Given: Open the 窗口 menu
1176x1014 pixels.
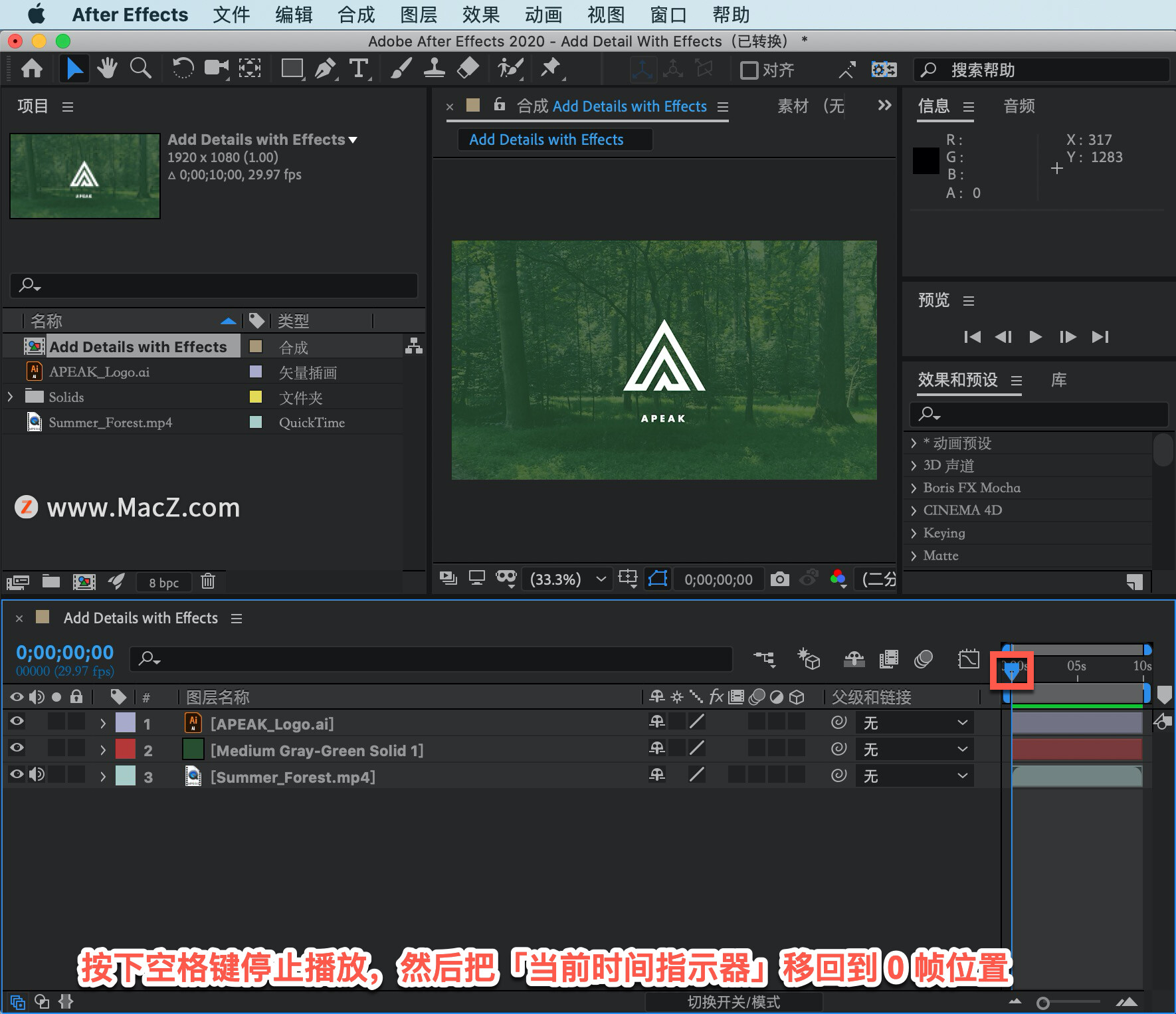Looking at the screenshot, I should pyautogui.click(x=668, y=15).
